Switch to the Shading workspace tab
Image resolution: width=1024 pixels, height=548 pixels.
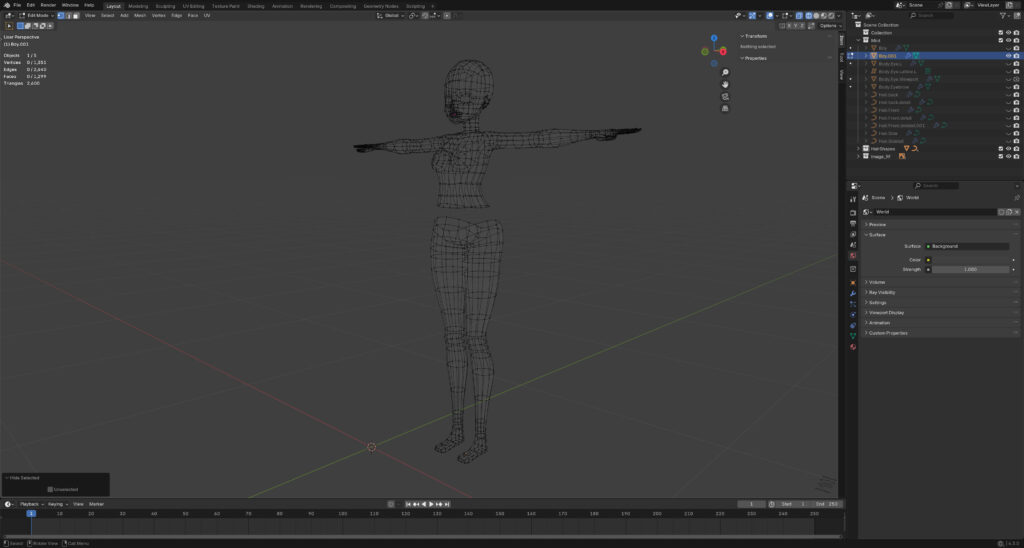coord(255,6)
